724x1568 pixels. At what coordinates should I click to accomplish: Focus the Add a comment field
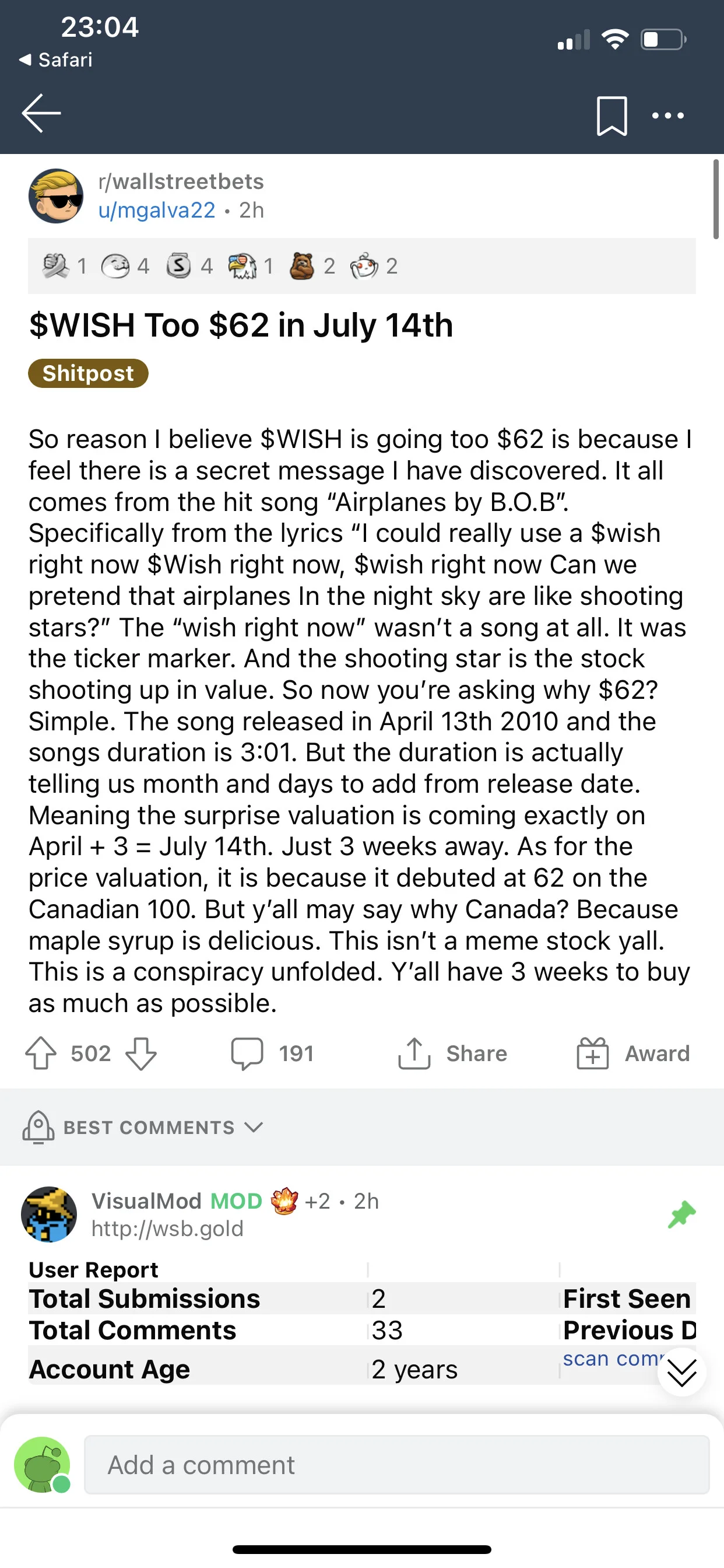(x=396, y=1465)
